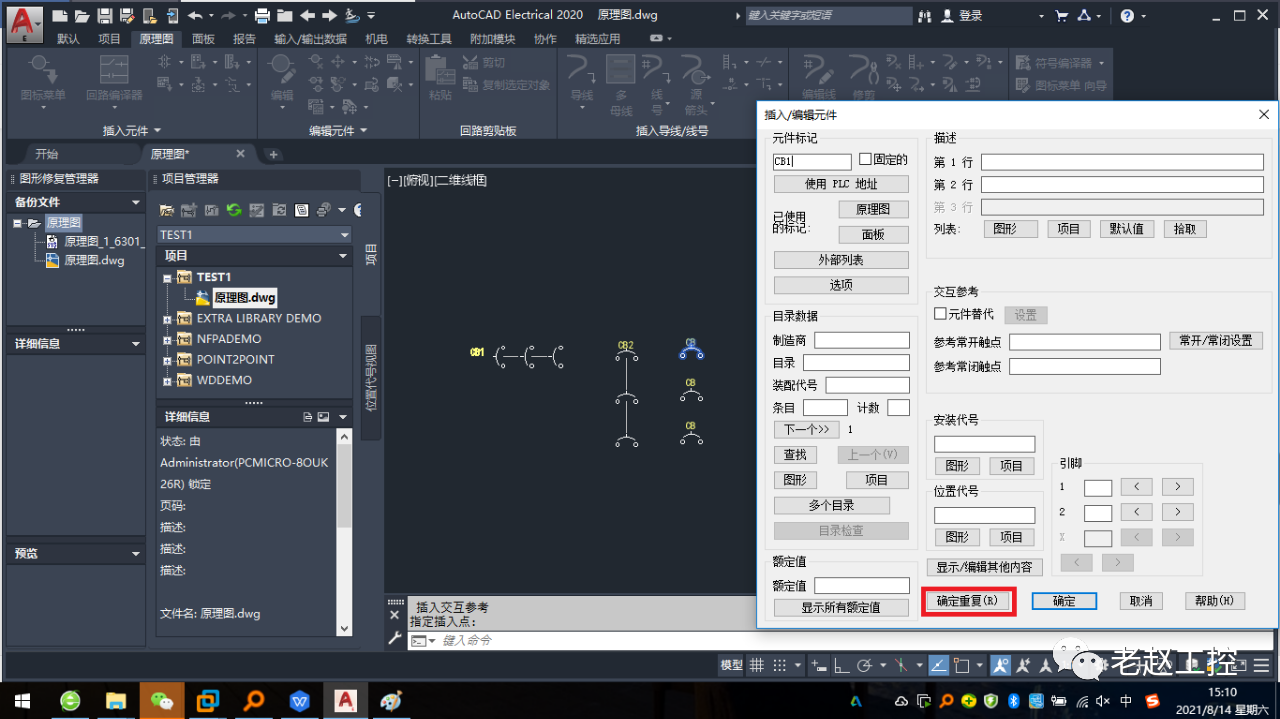Click the 常开/常闭设置 button
This screenshot has width=1280, height=719.
1215,340
